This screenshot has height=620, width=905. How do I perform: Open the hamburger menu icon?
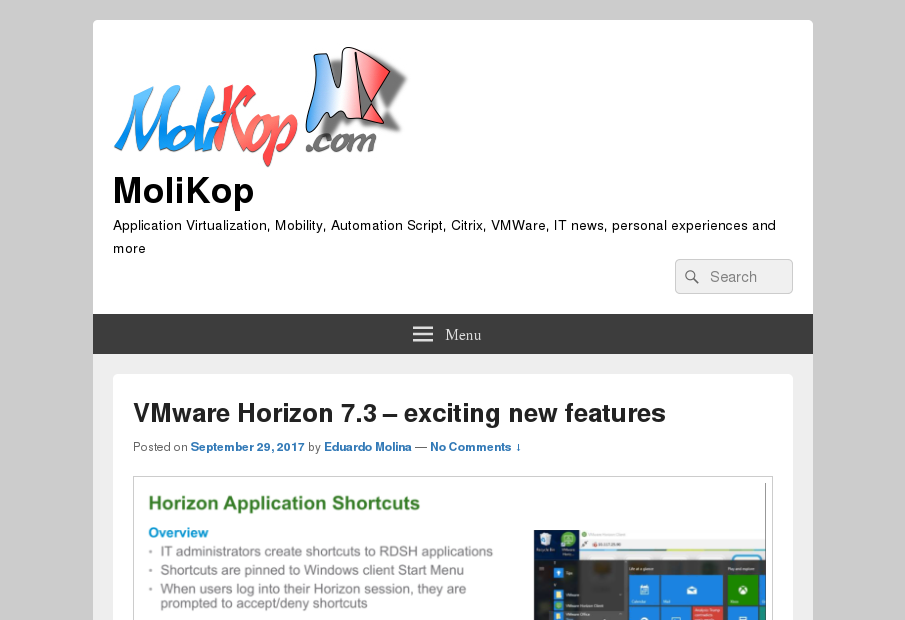click(422, 334)
